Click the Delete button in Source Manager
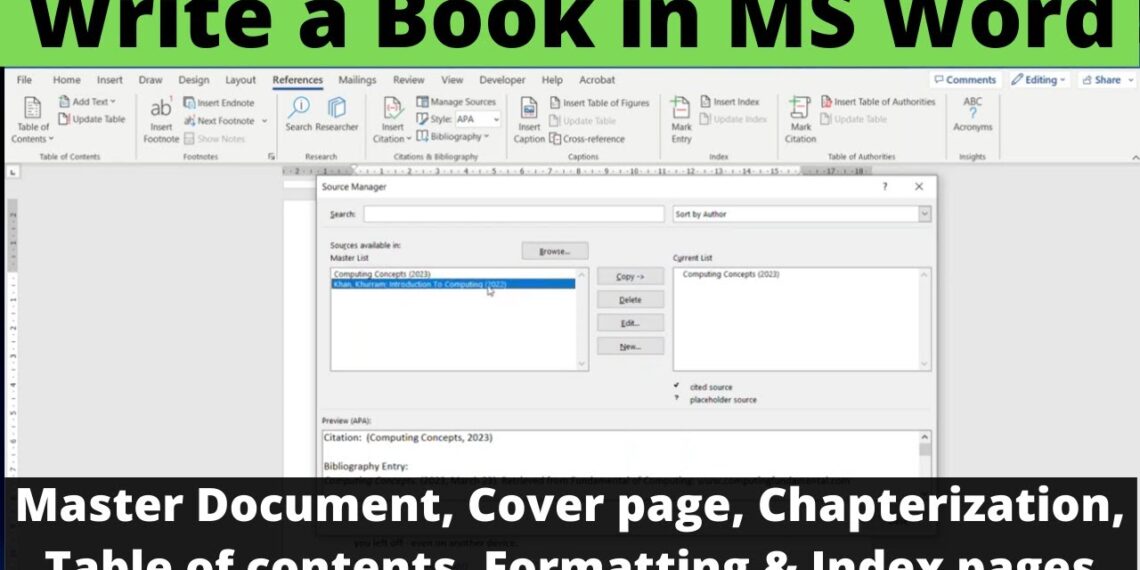Viewport: 1140px width, 570px height. coord(630,300)
